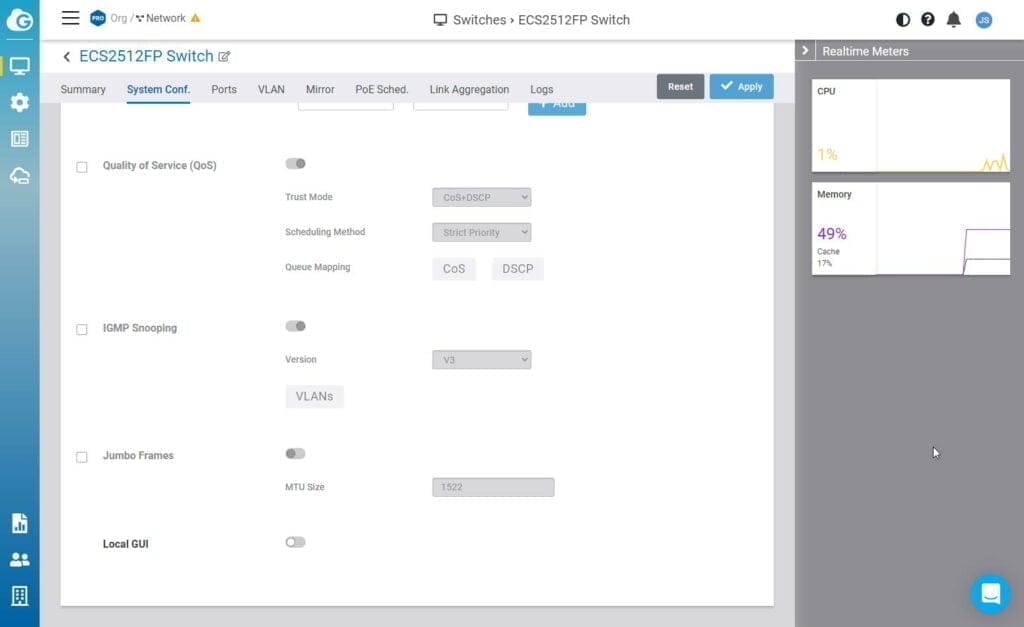This screenshot has height=627, width=1024.
Task: Open the settings gear in sidebar
Action: [19, 102]
